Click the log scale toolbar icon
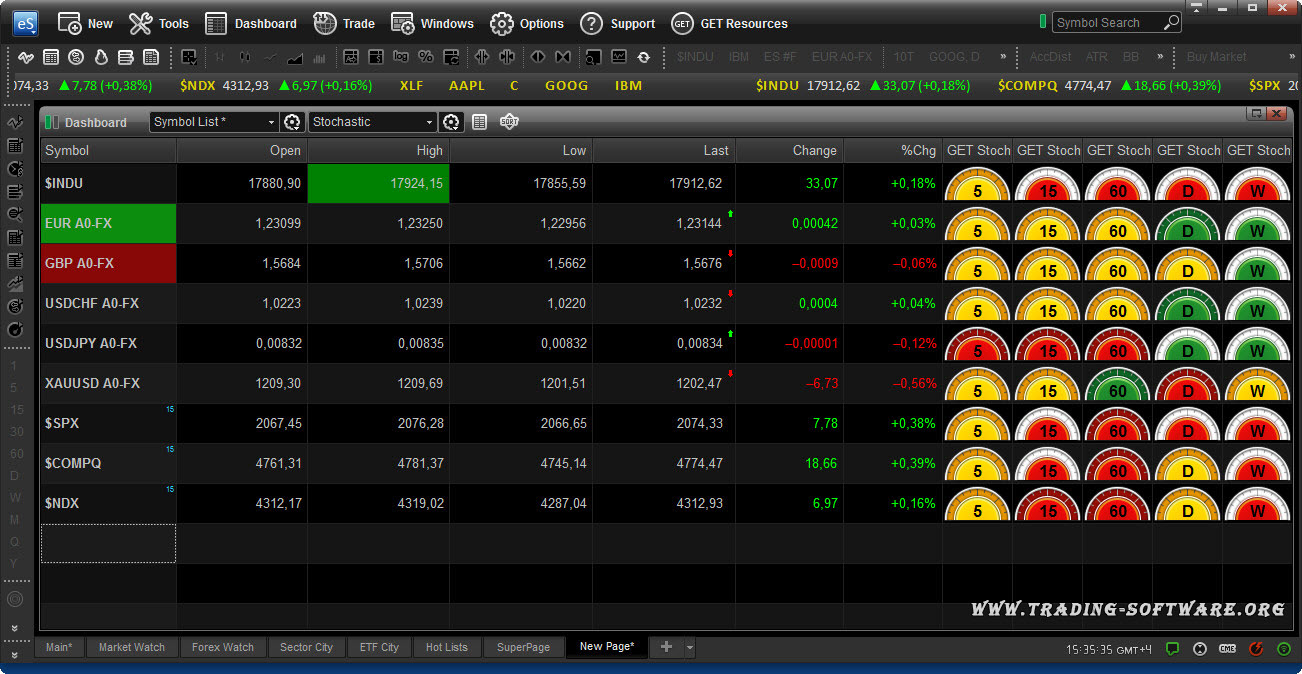Screen dimensions: 1302x674 (401, 57)
